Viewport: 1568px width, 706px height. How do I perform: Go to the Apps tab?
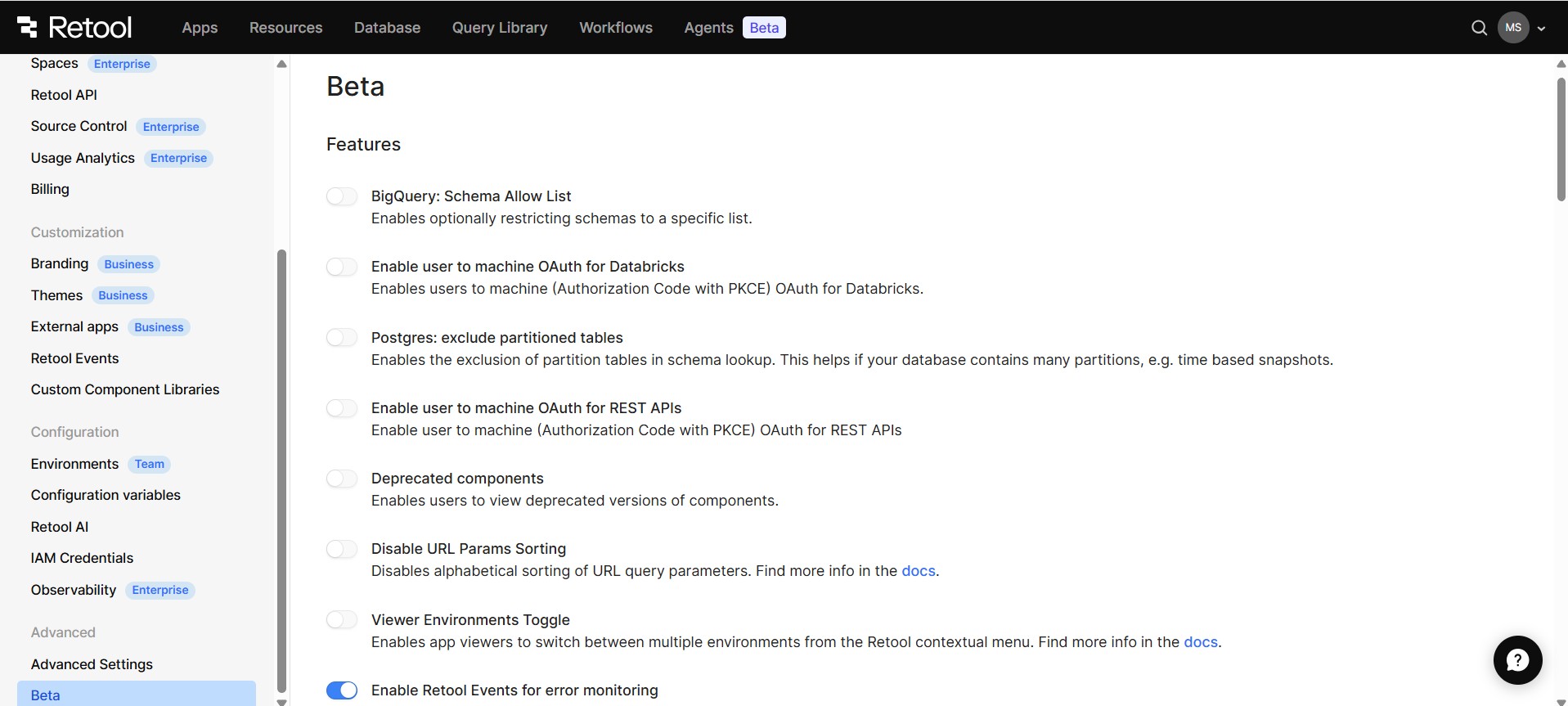point(200,28)
